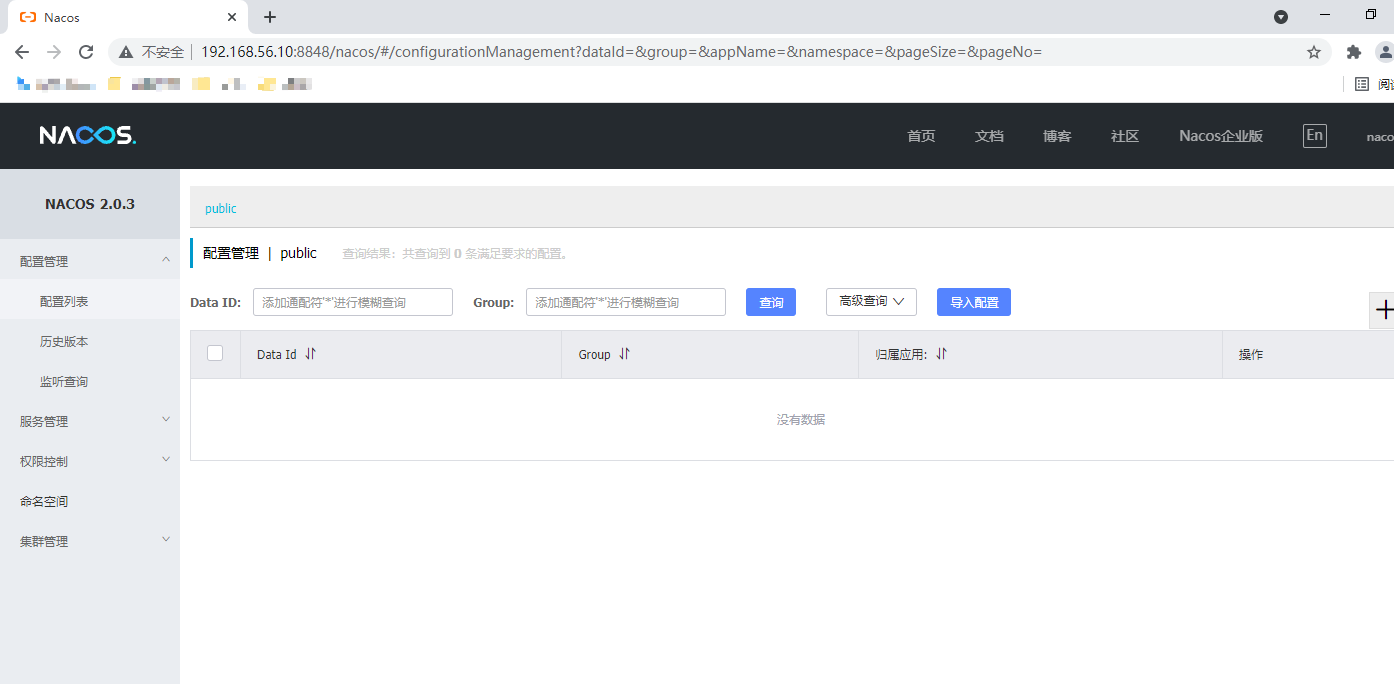Open the 高级查询 advanced query dropdown
Screen dimensions: 1394x684
click(870, 301)
